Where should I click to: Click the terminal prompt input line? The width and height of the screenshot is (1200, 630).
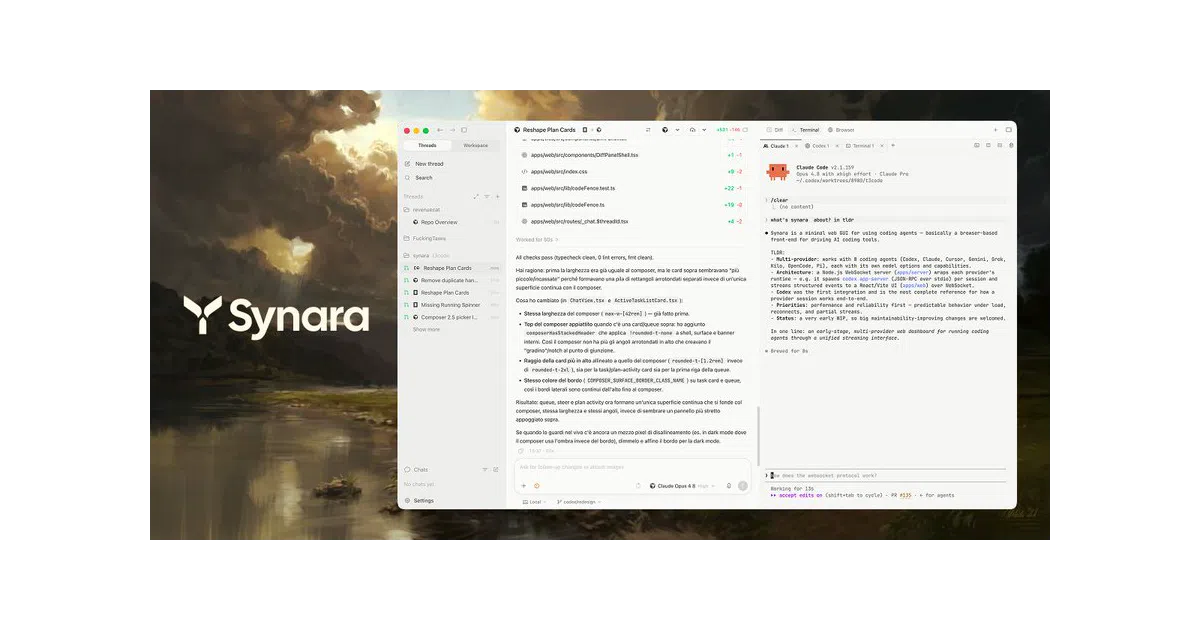888,475
